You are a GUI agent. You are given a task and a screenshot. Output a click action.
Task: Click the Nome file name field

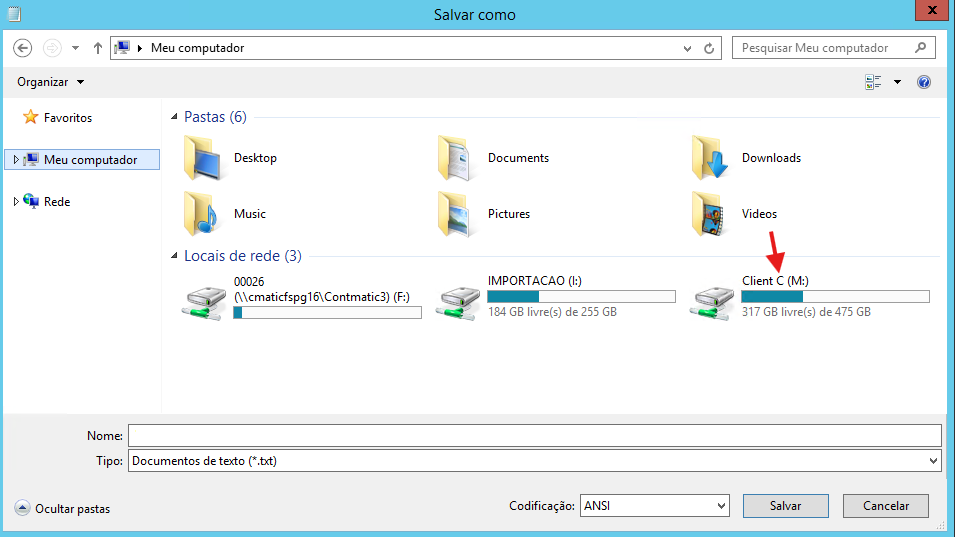point(535,436)
